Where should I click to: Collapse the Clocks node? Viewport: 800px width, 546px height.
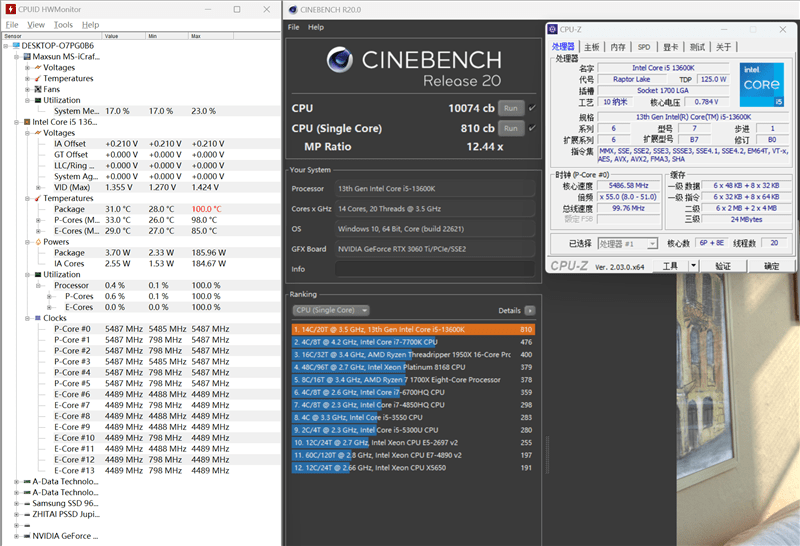pyautogui.click(x=28, y=318)
